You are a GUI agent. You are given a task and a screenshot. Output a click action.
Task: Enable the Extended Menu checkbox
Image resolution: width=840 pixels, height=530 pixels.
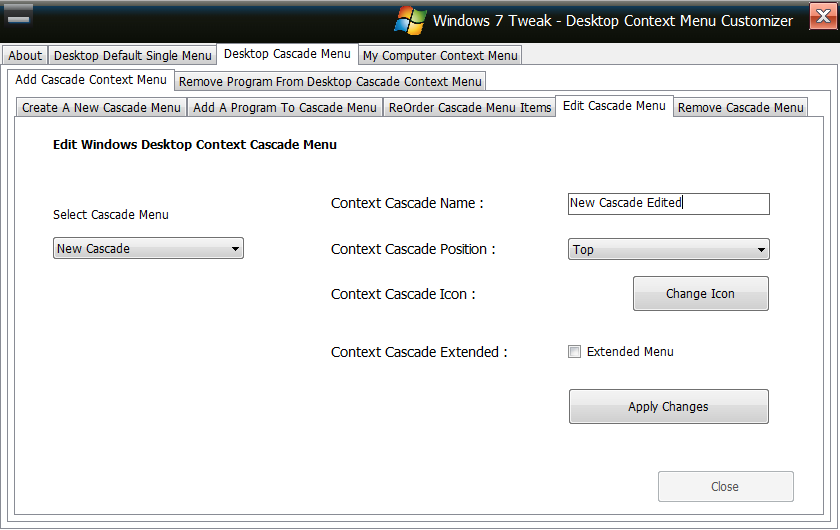(x=574, y=352)
